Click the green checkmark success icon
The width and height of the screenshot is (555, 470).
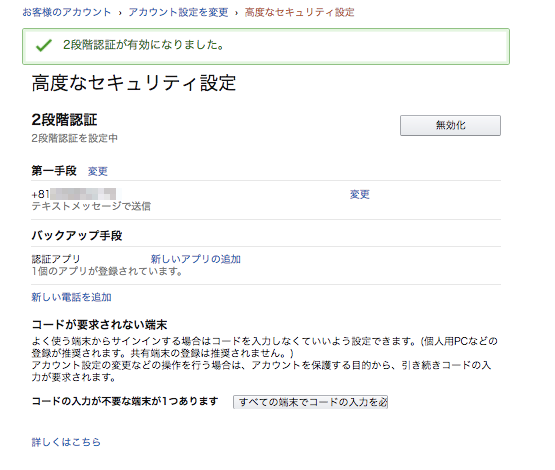pyautogui.click(x=44, y=45)
